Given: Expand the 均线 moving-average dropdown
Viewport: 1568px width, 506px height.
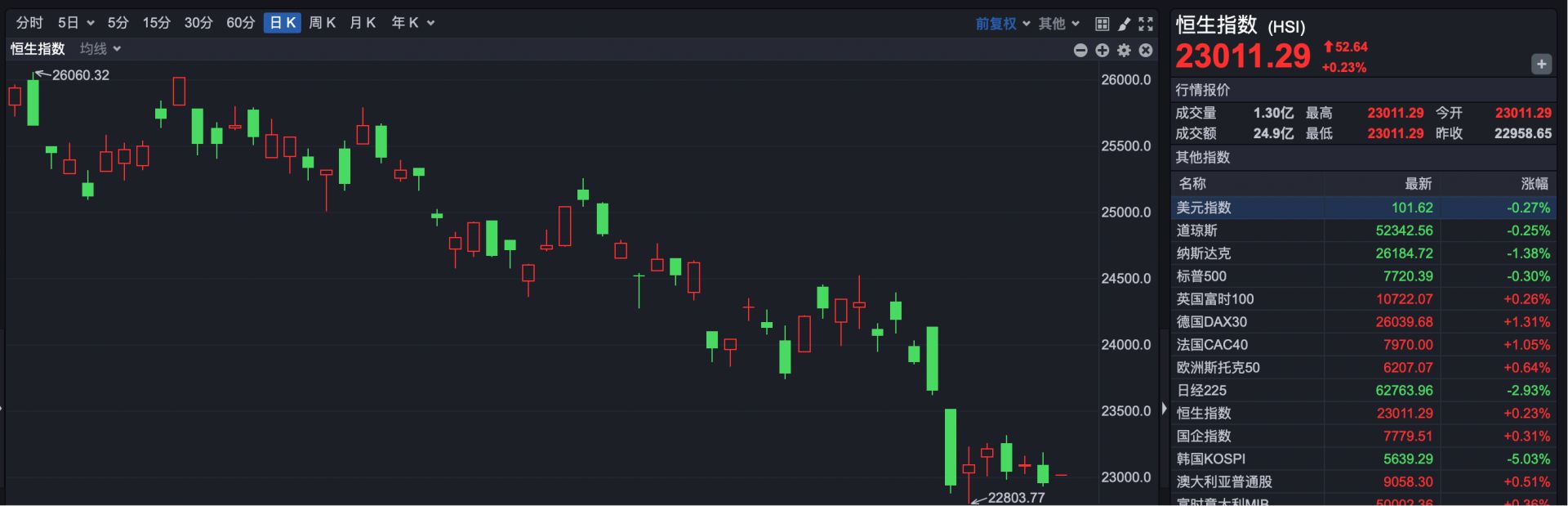Looking at the screenshot, I should point(100,49).
